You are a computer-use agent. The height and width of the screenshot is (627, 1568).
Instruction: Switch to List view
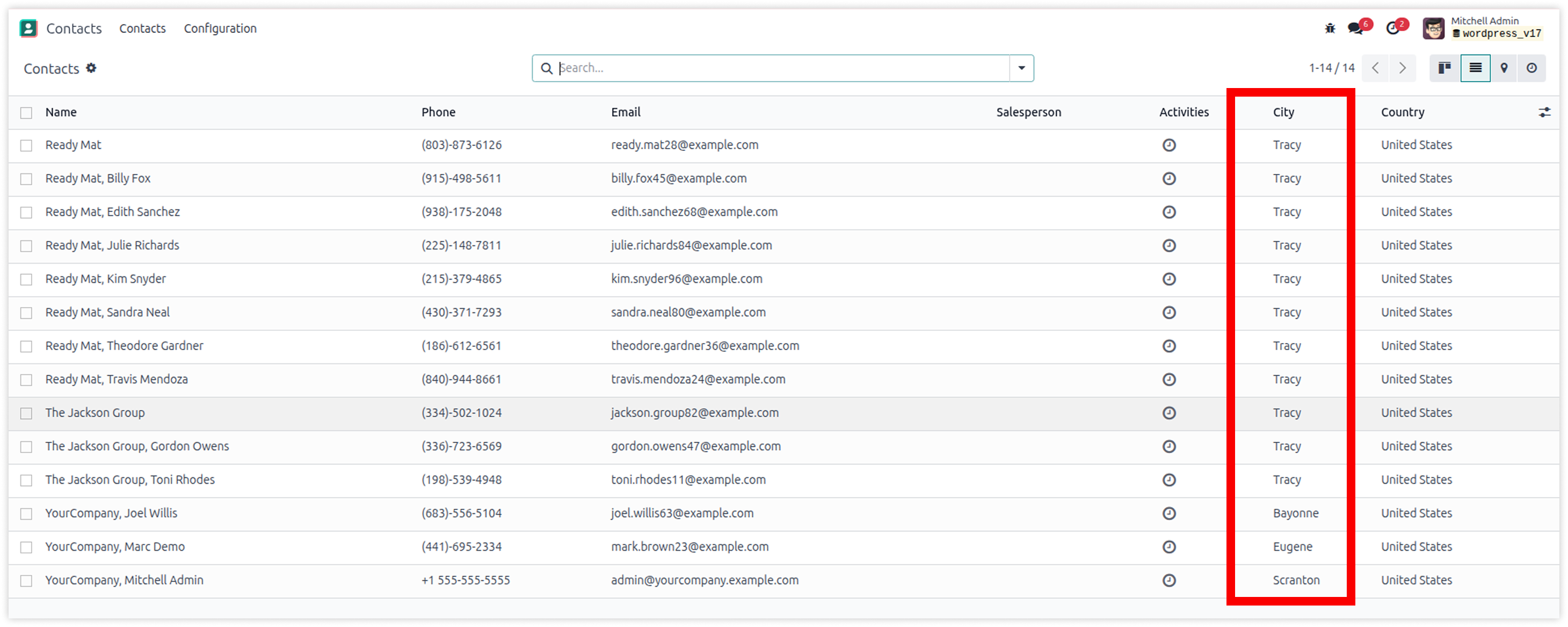pos(1476,68)
